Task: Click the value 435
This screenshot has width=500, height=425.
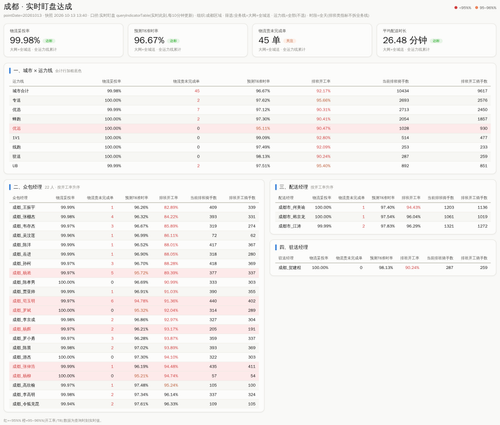Action: pyautogui.click(x=213, y=366)
